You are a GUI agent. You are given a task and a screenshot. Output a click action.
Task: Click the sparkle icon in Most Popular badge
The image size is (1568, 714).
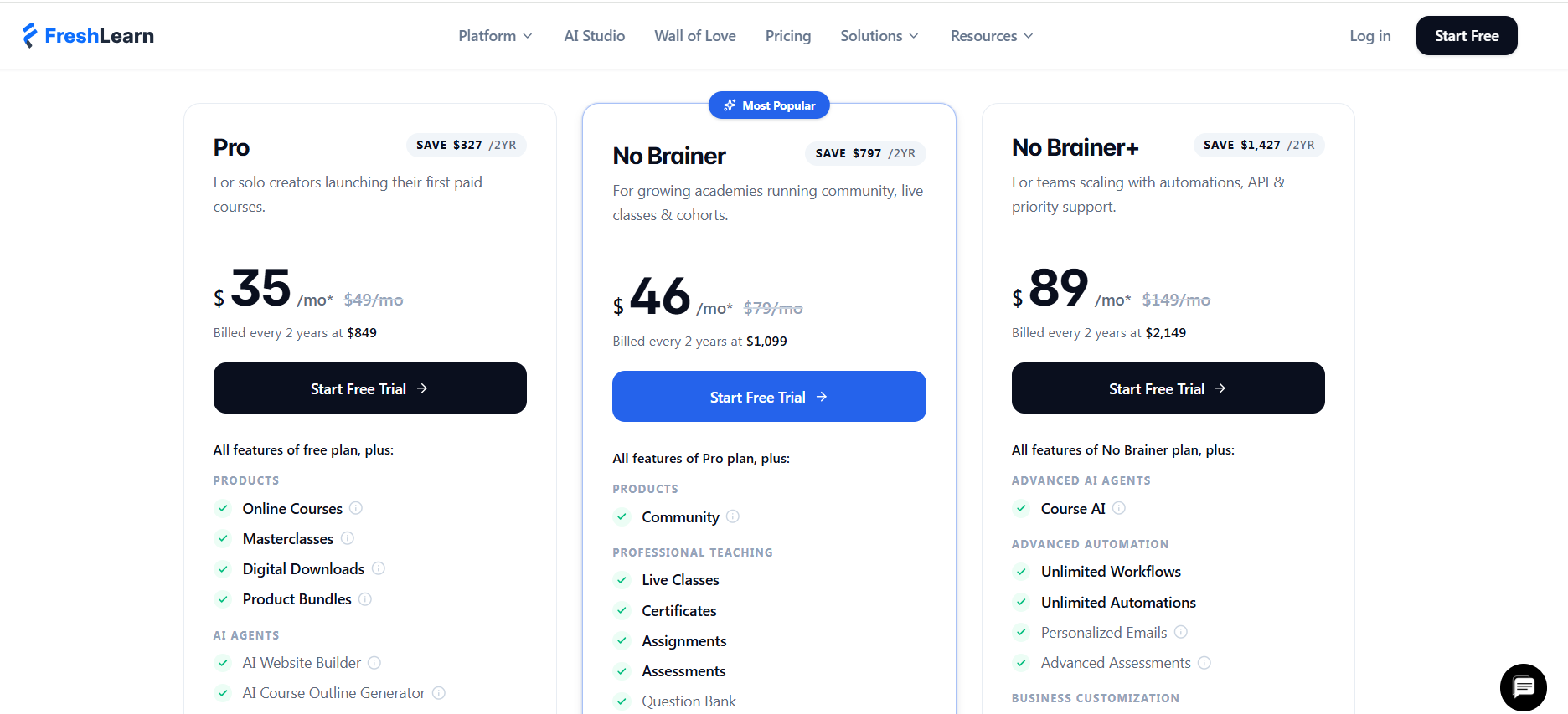click(x=730, y=105)
